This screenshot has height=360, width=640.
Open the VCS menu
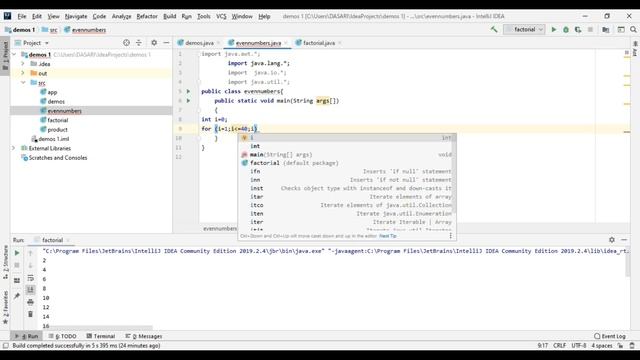point(221,16)
